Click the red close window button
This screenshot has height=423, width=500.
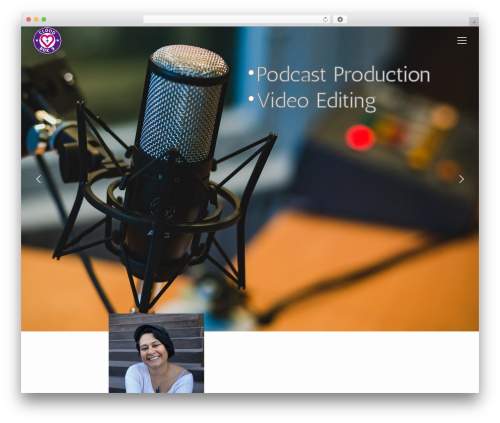pyautogui.click(x=29, y=19)
